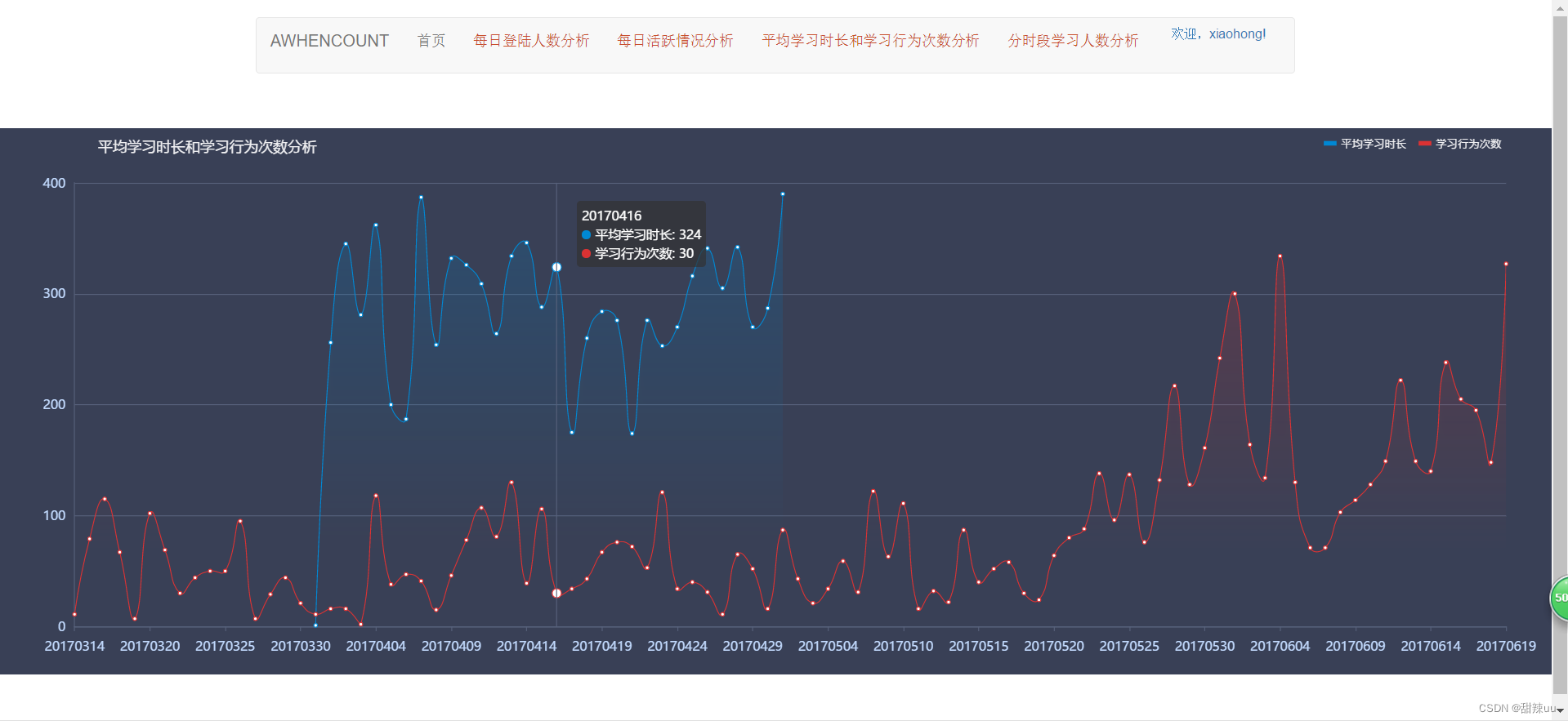Click x-axis label 20170609
The image size is (1568, 721).
(1356, 646)
